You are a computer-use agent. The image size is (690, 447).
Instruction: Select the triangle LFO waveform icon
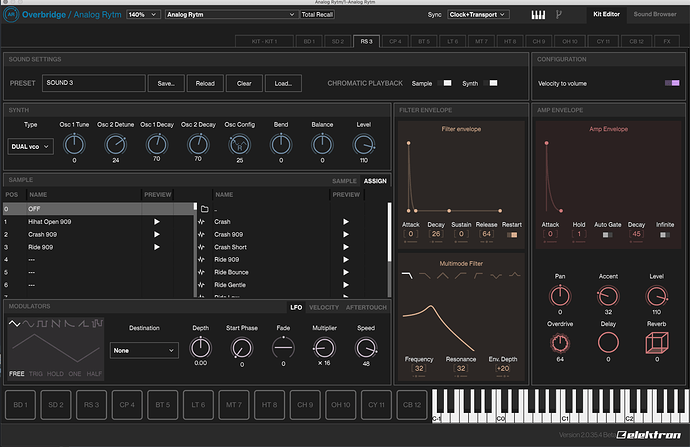(x=15, y=323)
